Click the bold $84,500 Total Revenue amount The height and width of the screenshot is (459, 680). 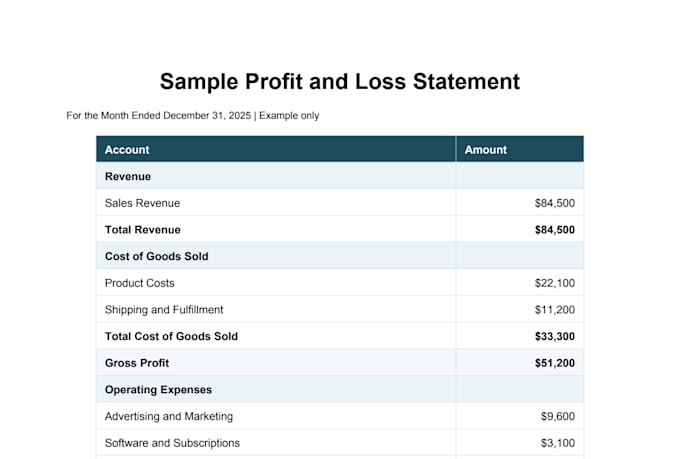pyautogui.click(x=555, y=230)
